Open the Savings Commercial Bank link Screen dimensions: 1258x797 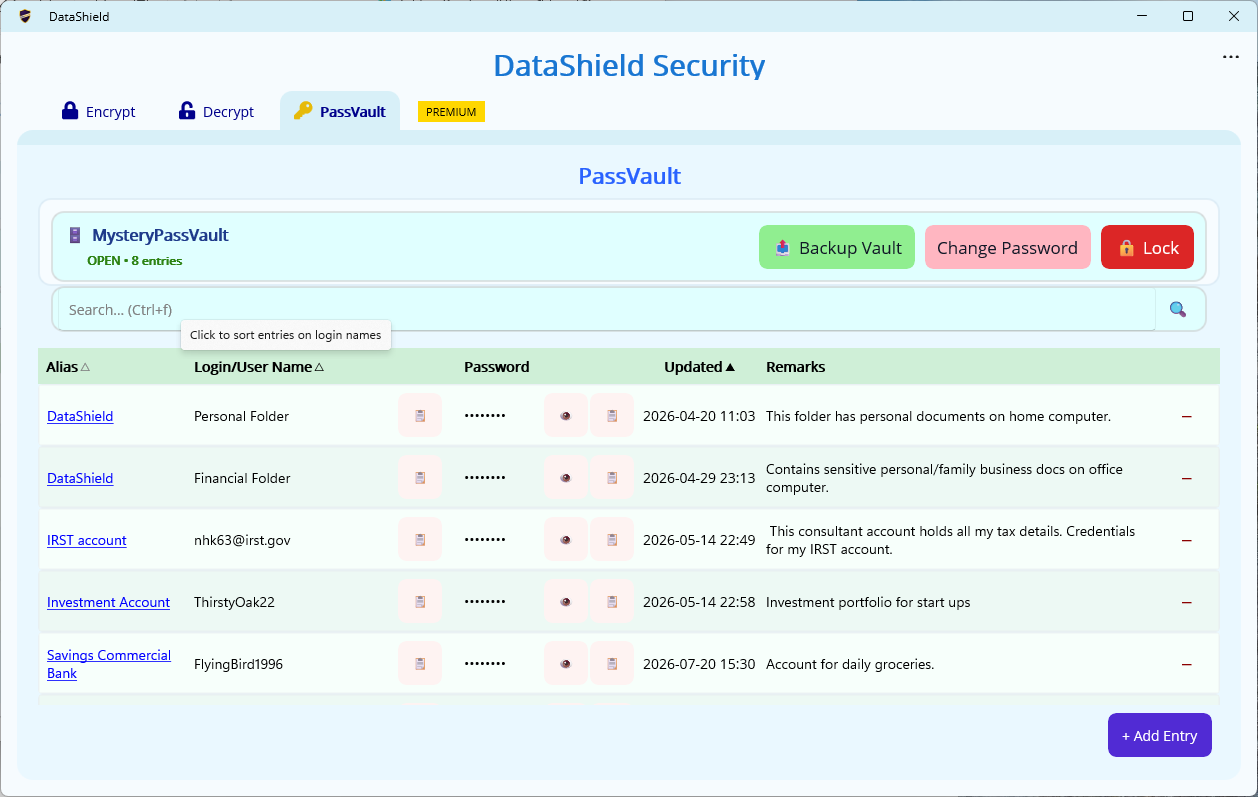tap(109, 664)
